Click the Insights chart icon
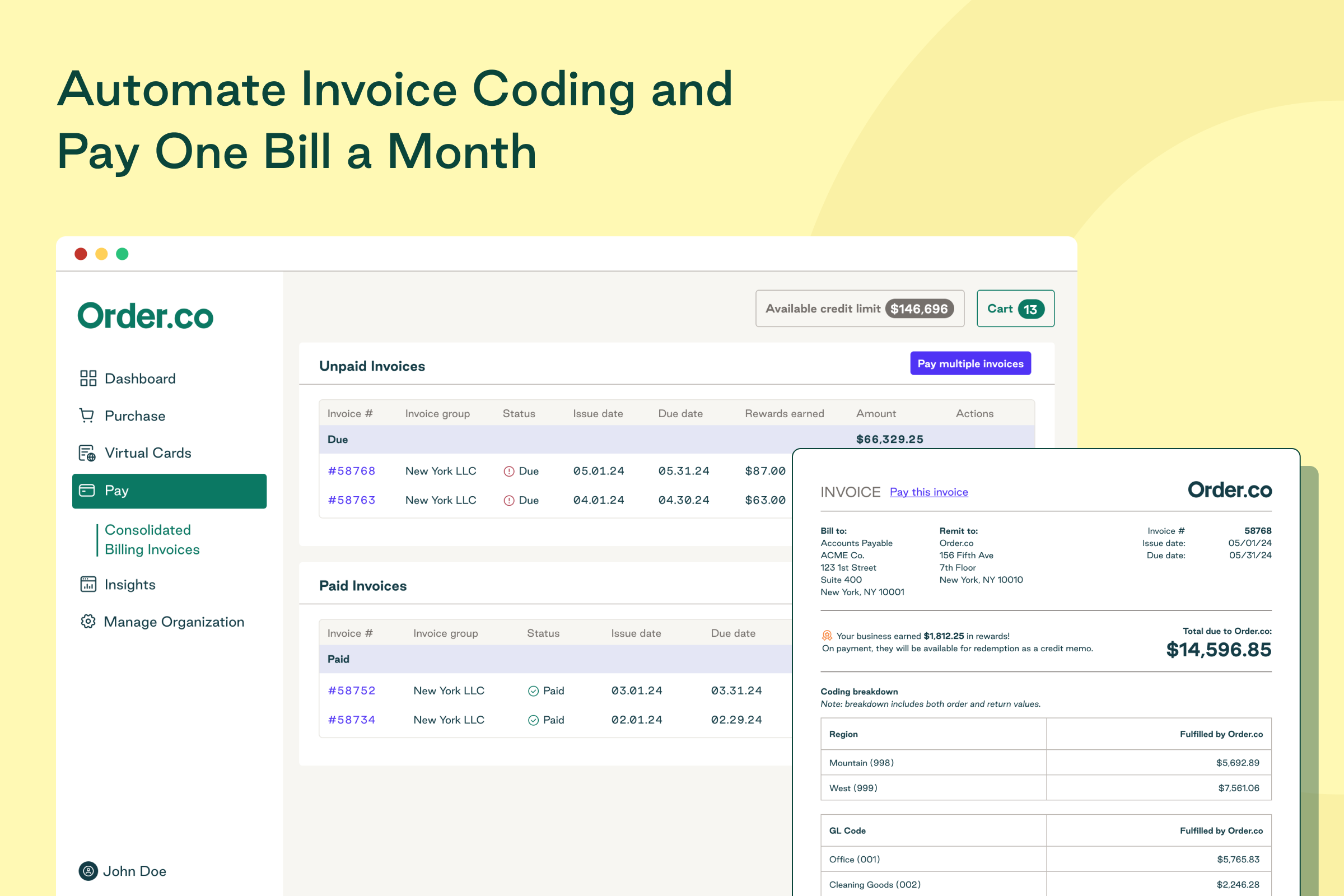Viewport: 1344px width, 896px height. 88,584
